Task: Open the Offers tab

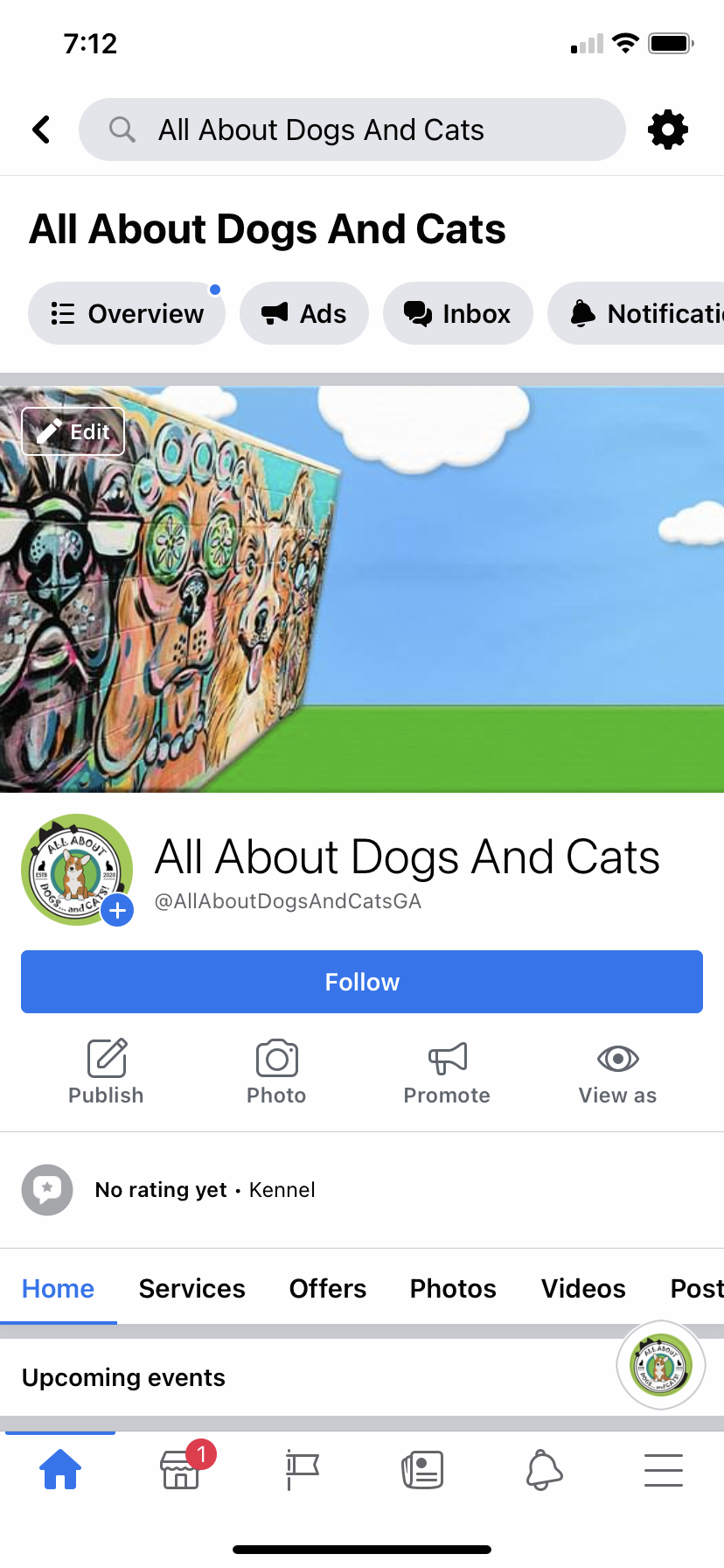Action: pyautogui.click(x=328, y=1288)
